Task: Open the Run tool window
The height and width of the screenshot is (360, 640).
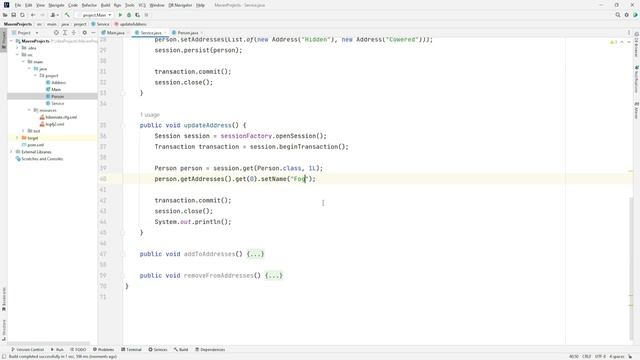Action: point(57,350)
